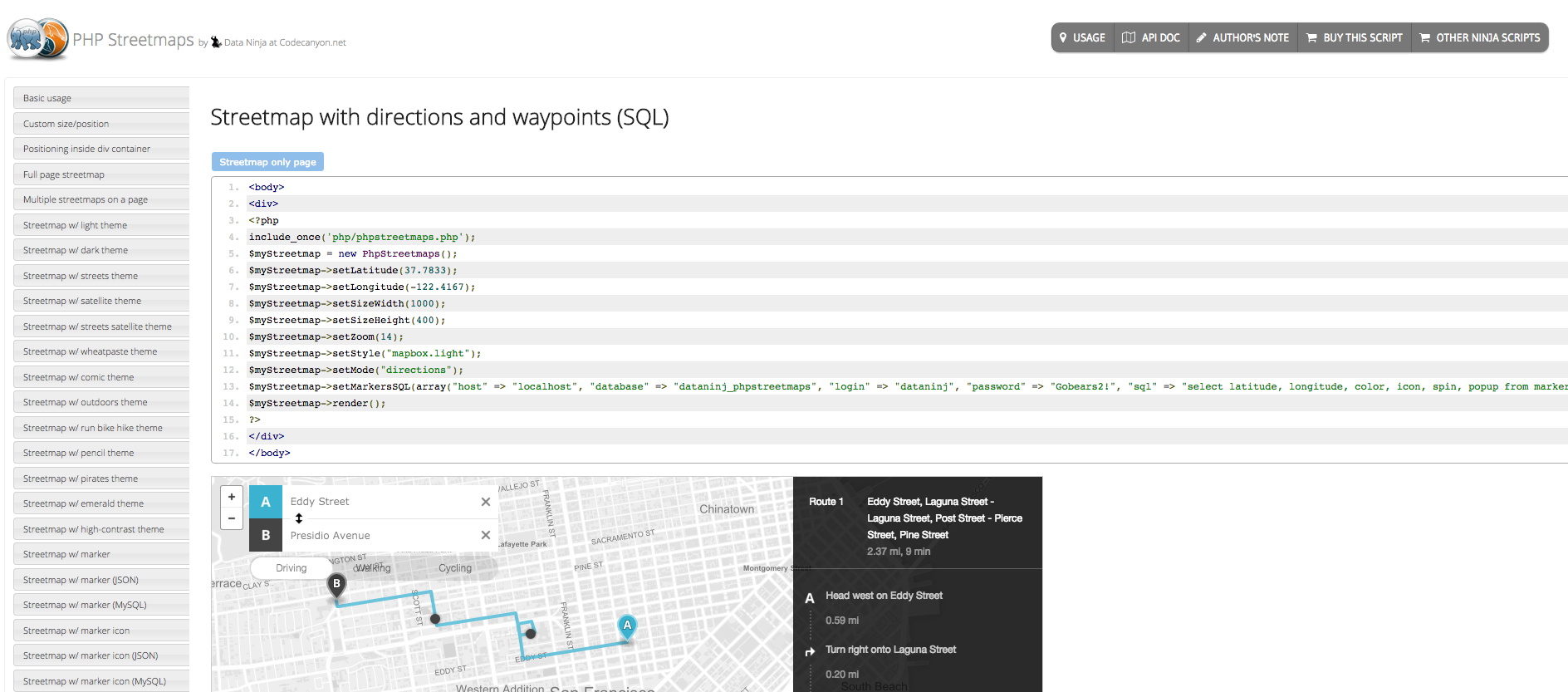This screenshot has height=692, width=1568.
Task: Clear the Eddy Street origin field
Action: 486,502
